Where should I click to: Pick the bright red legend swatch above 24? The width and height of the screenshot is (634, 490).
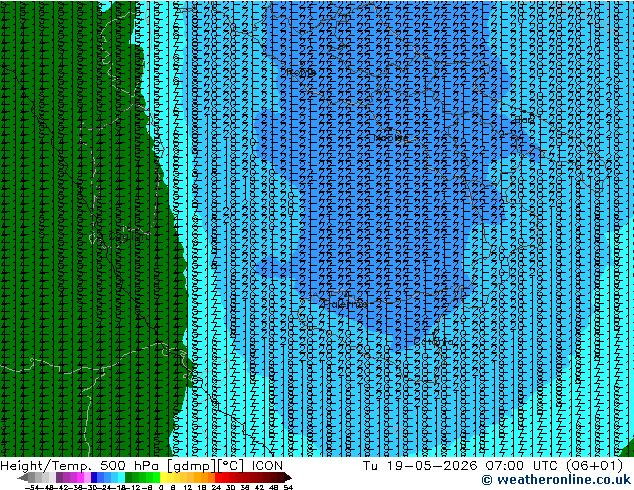click(218, 477)
